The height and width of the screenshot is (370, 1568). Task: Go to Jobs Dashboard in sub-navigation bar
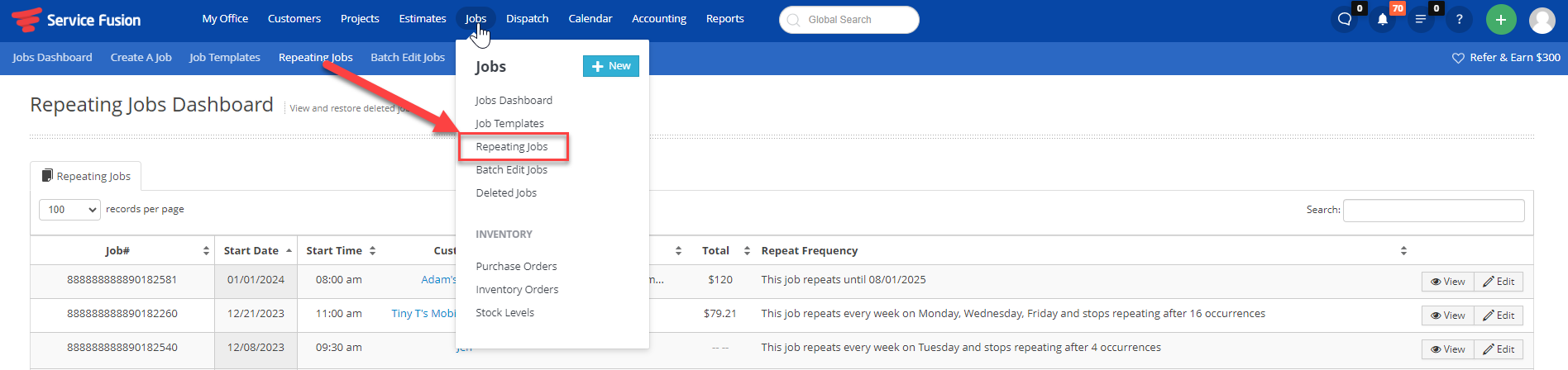pos(52,58)
